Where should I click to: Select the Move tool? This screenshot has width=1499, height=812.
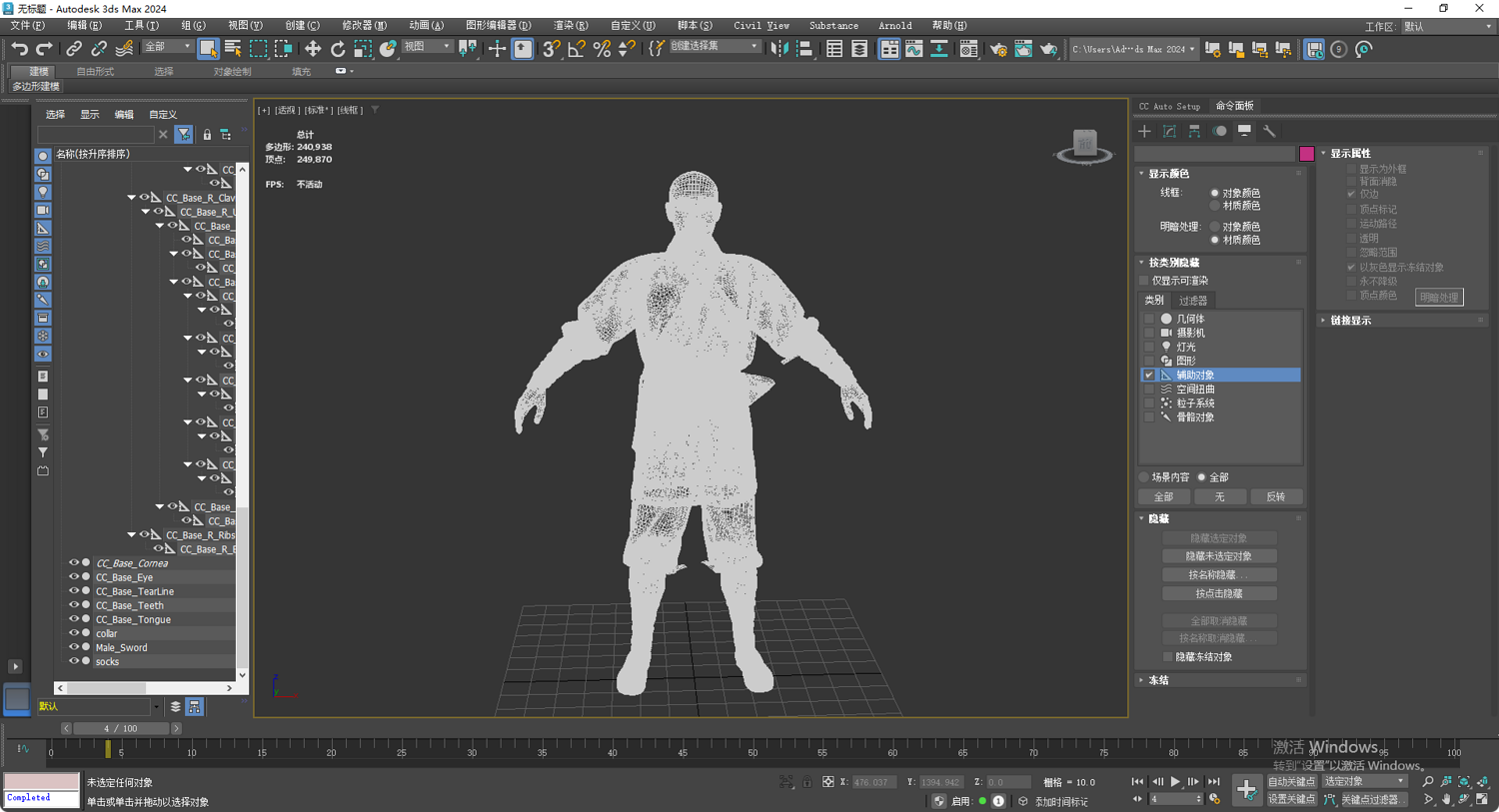[313, 49]
